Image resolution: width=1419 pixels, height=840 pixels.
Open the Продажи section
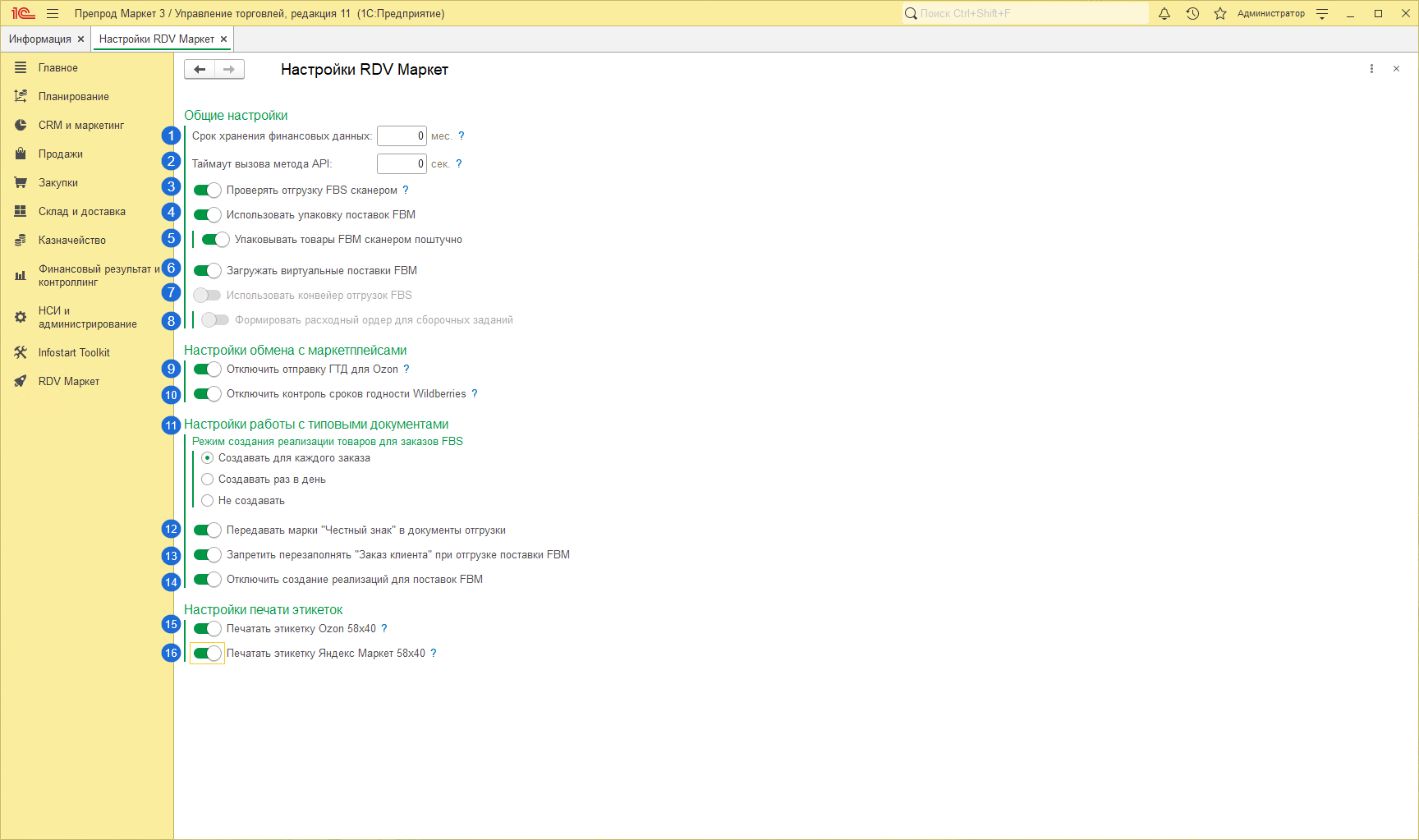coord(87,154)
